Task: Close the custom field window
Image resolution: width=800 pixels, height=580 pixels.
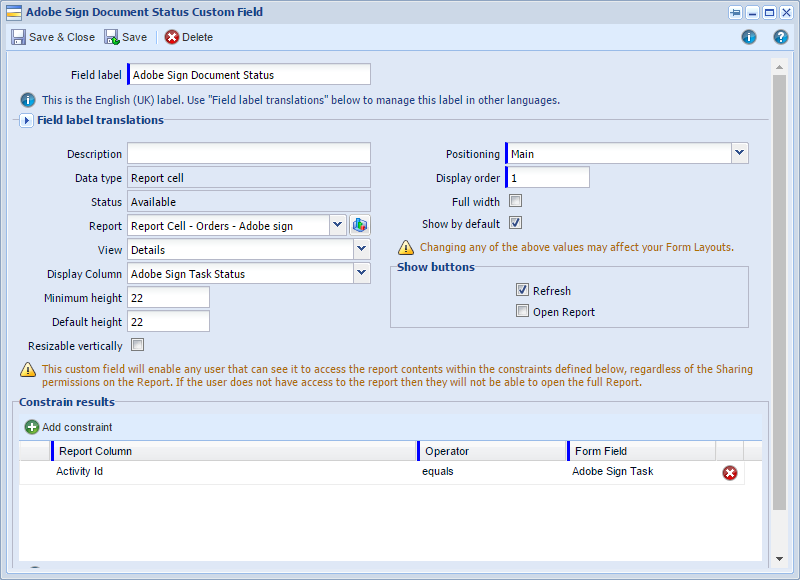Action: [786, 12]
